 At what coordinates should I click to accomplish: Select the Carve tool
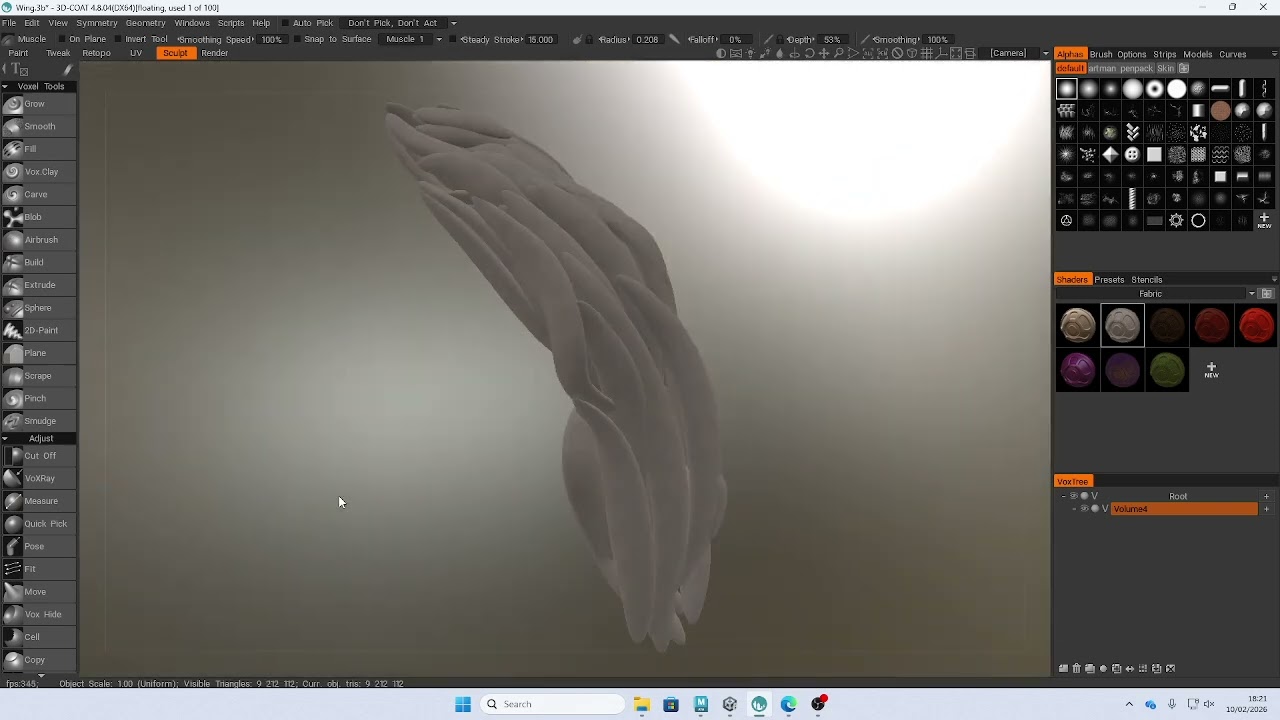click(38, 195)
